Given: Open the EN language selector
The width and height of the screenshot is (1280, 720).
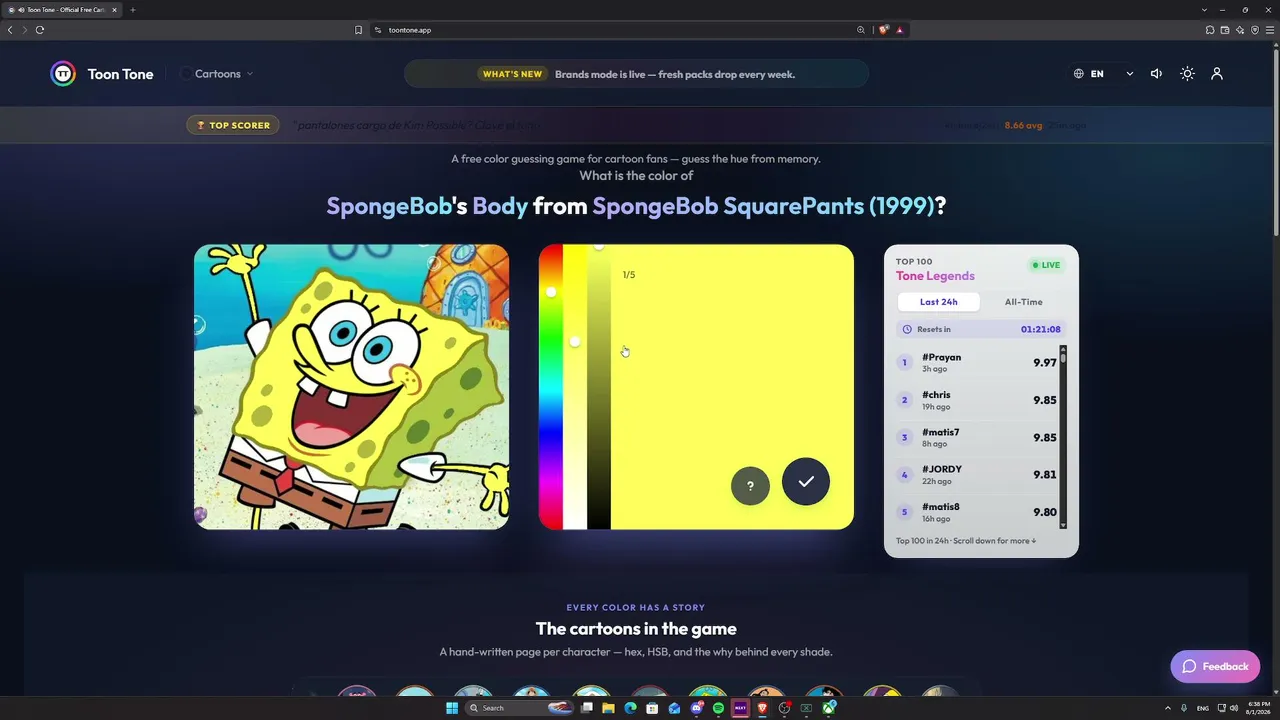Looking at the screenshot, I should pos(1103,74).
